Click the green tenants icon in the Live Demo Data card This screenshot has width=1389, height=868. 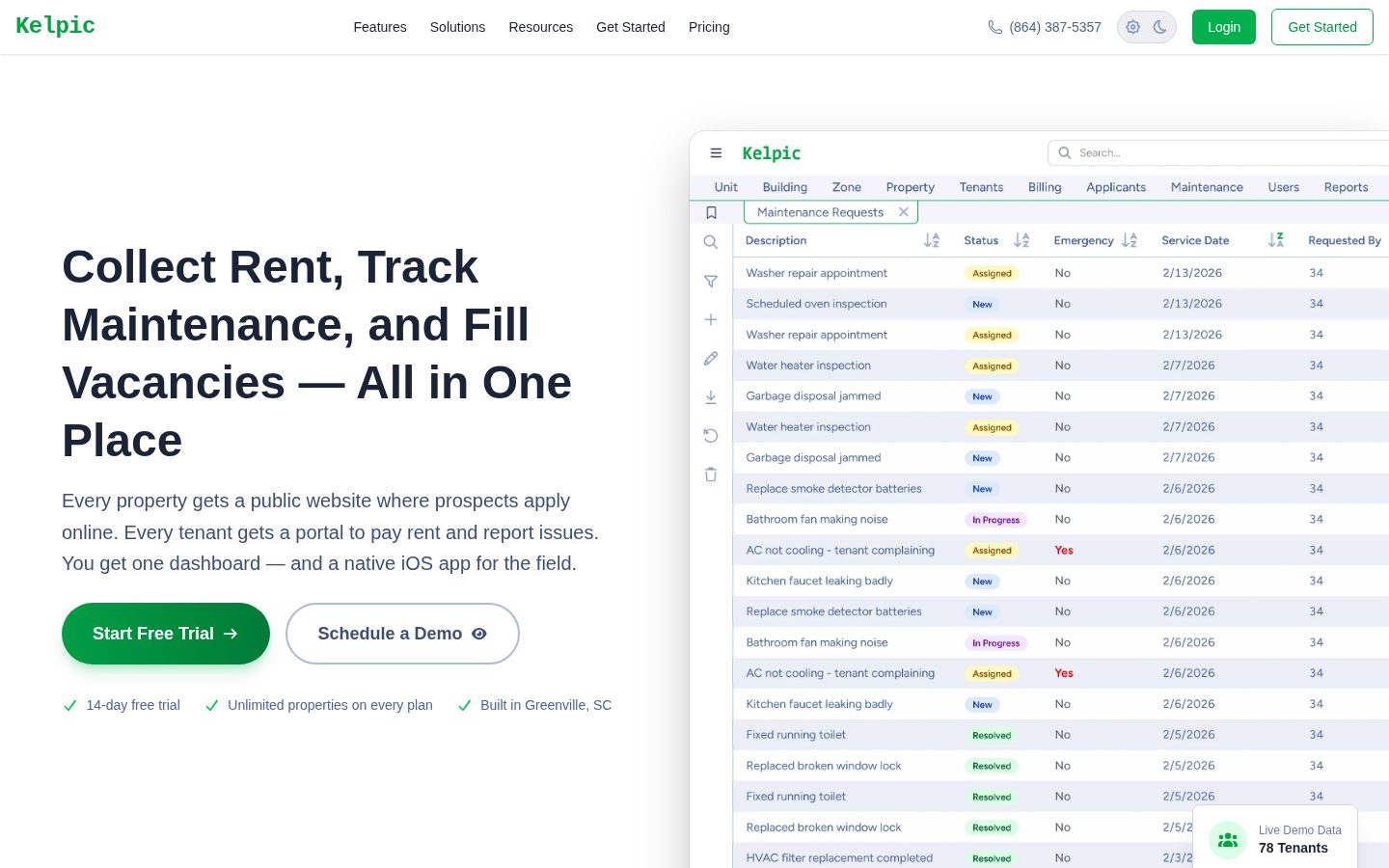[1228, 840]
